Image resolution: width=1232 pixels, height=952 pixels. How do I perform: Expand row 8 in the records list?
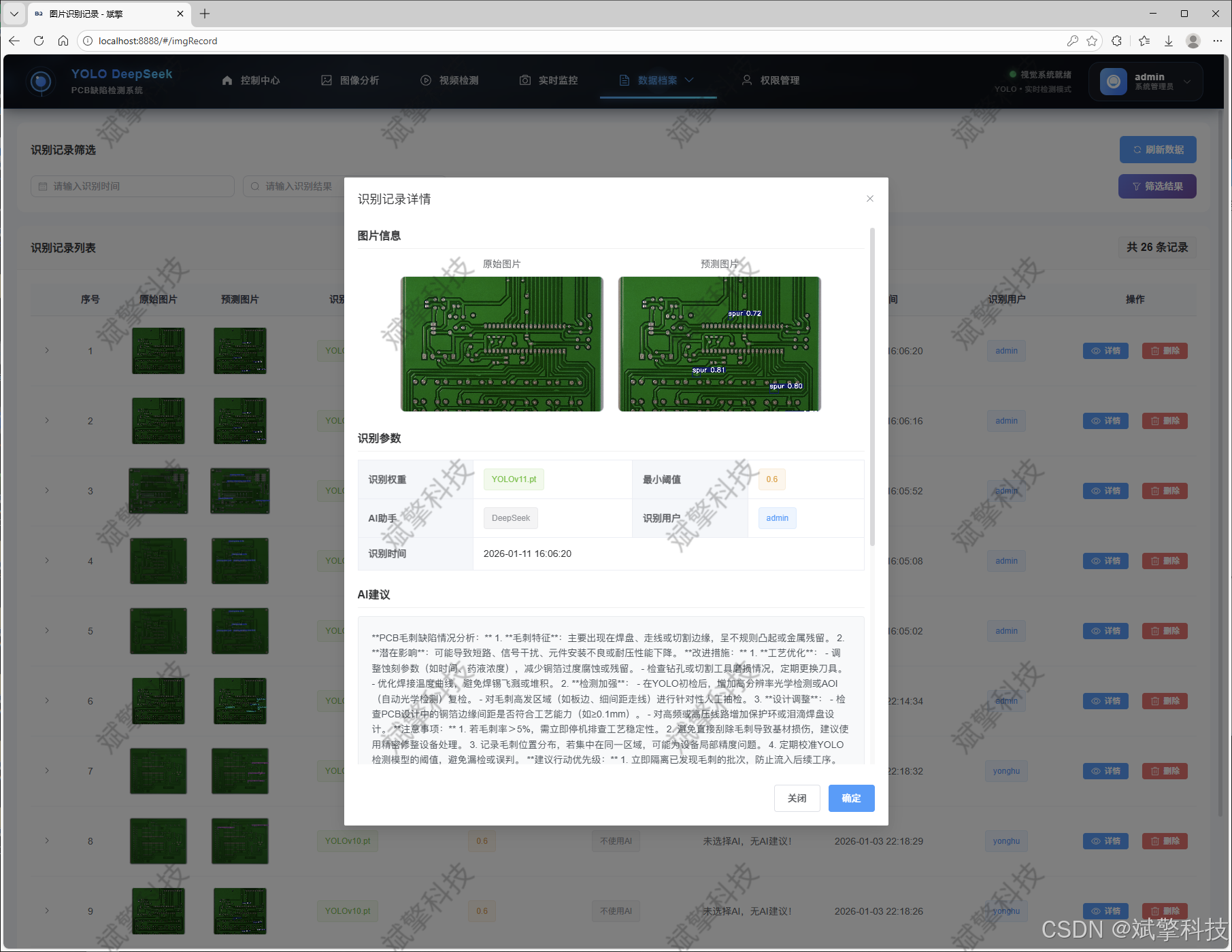pyautogui.click(x=47, y=840)
